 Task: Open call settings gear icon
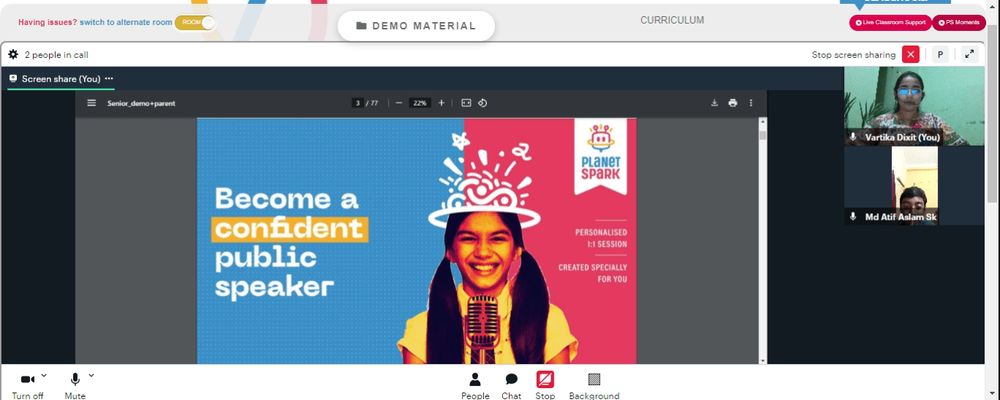(13, 55)
